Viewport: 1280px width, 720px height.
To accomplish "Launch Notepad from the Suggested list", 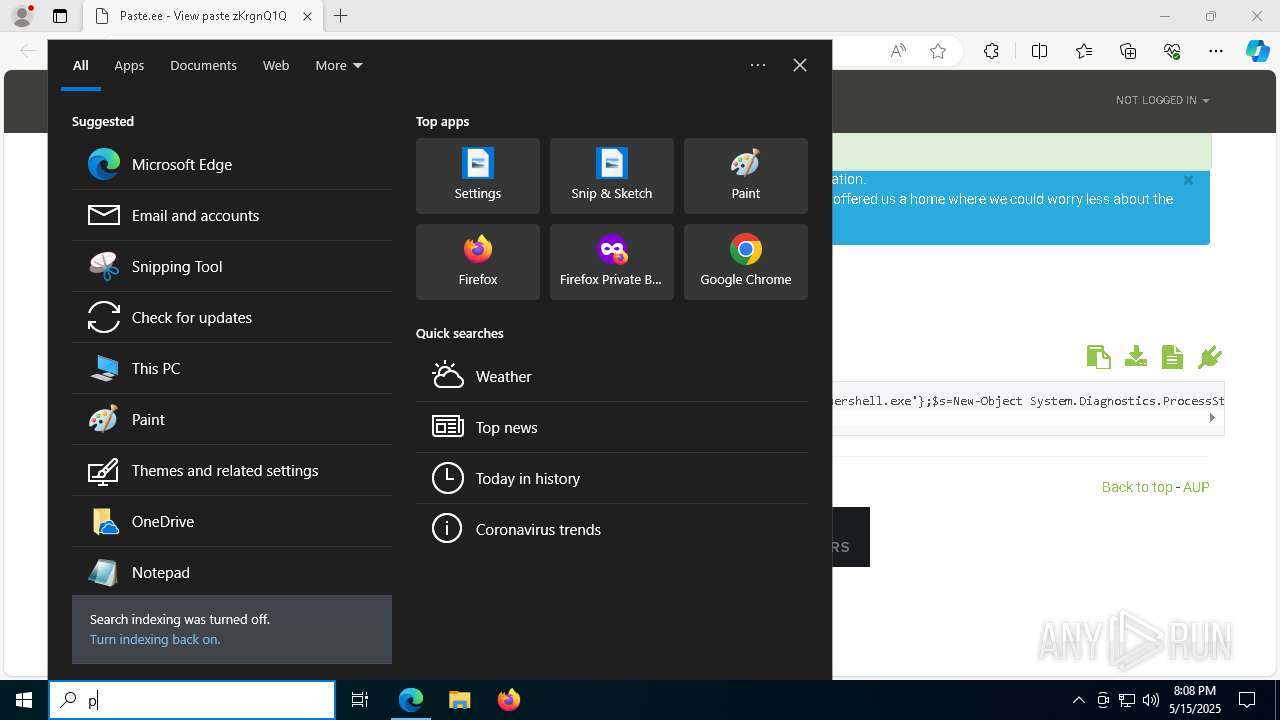I will (232, 572).
